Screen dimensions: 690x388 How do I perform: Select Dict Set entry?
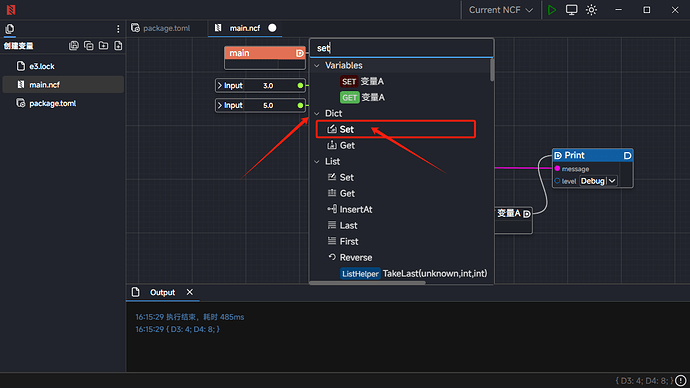[396, 129]
